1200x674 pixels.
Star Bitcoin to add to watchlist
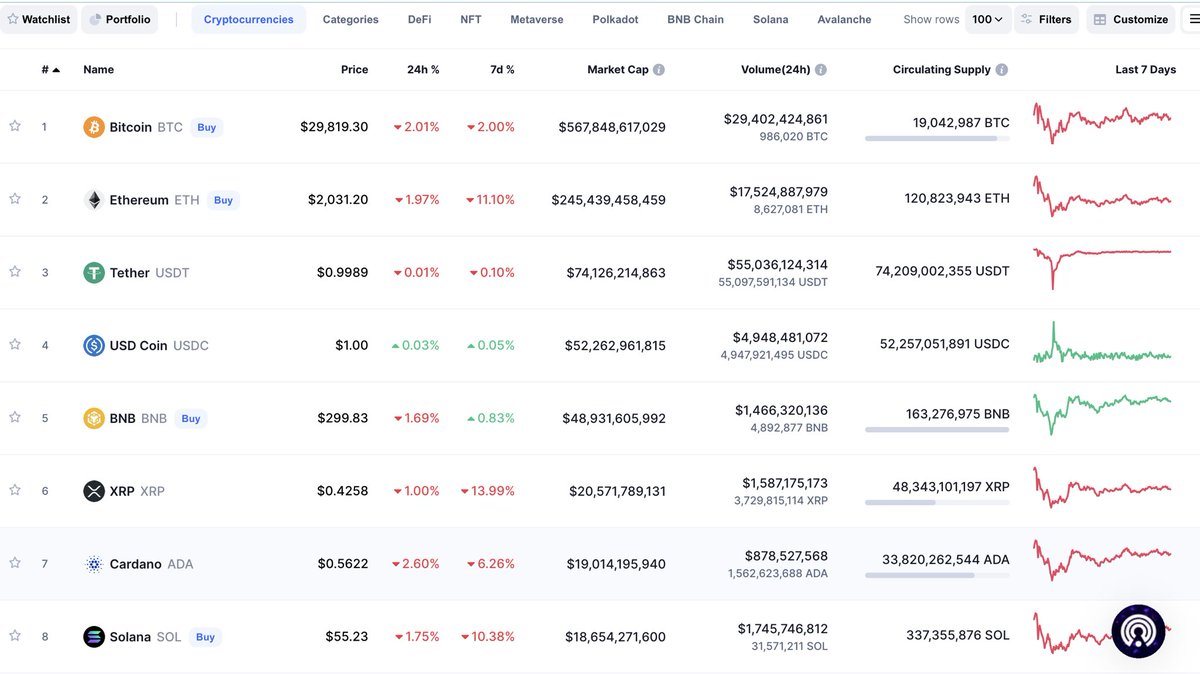point(15,126)
